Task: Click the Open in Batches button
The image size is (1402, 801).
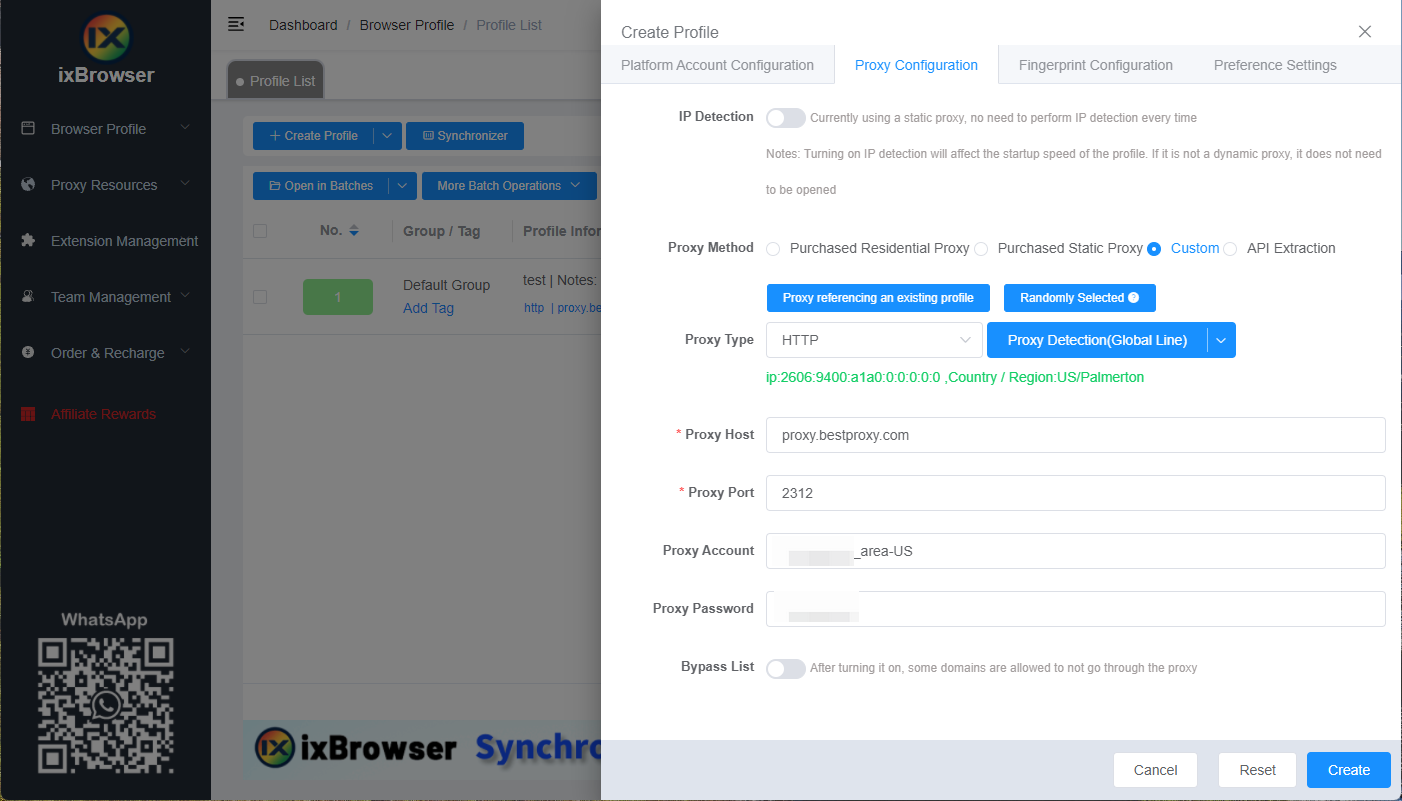Action: tap(321, 186)
